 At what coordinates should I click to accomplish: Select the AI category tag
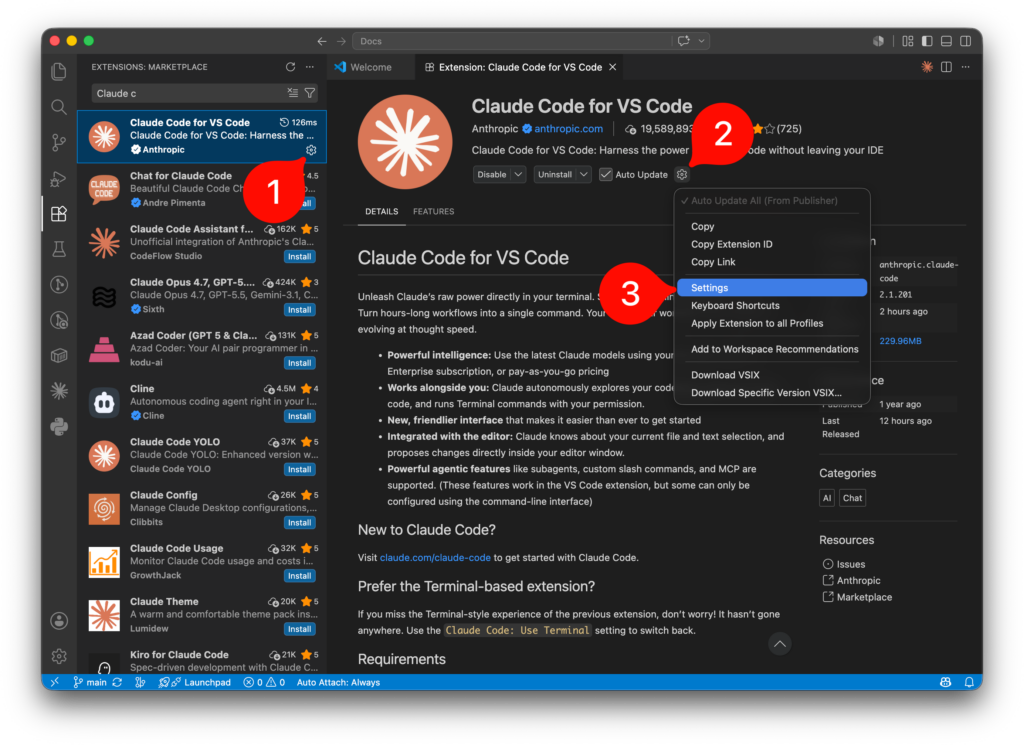[x=827, y=498]
